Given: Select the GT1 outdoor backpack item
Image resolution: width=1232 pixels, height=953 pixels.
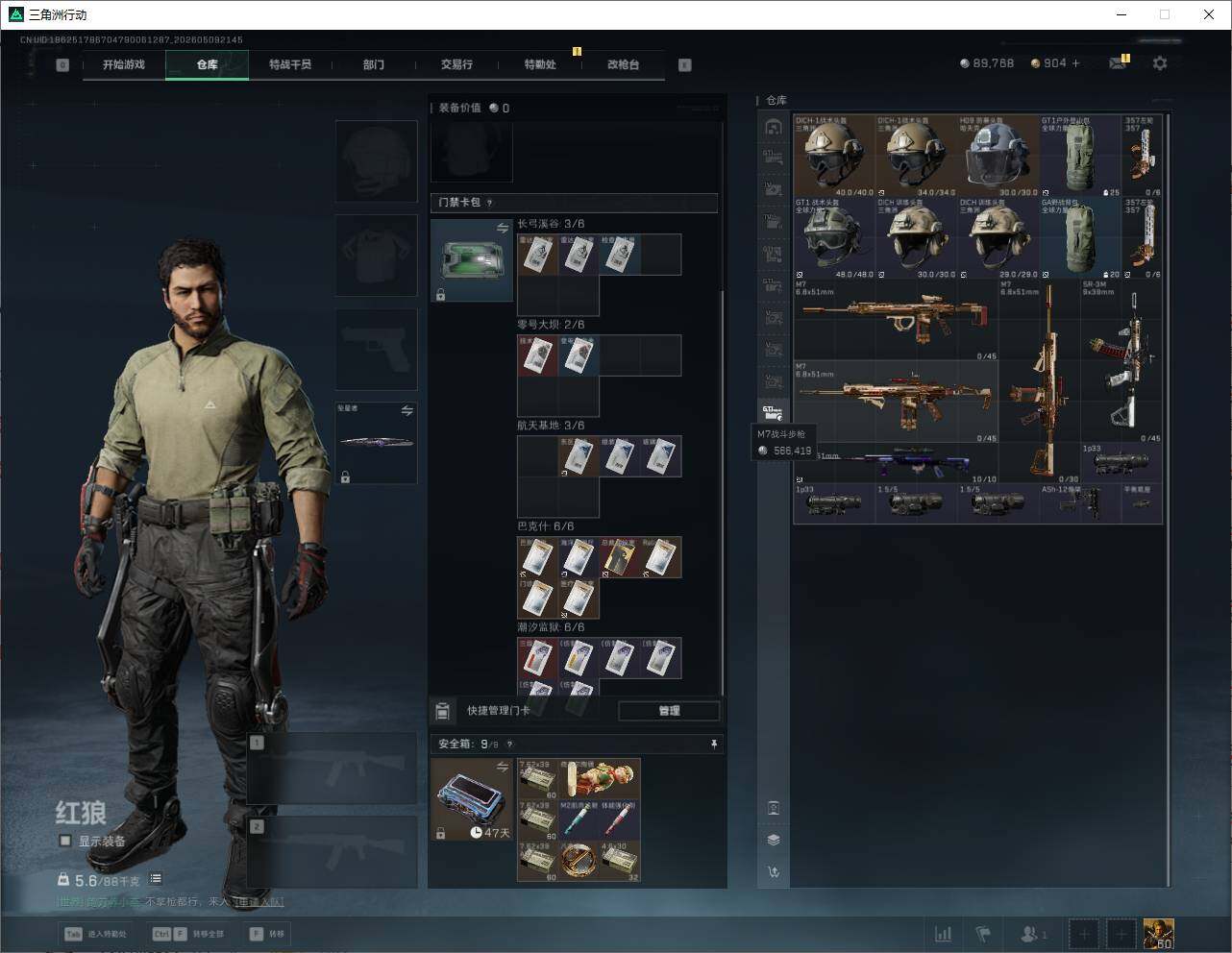Looking at the screenshot, I should tap(1080, 157).
